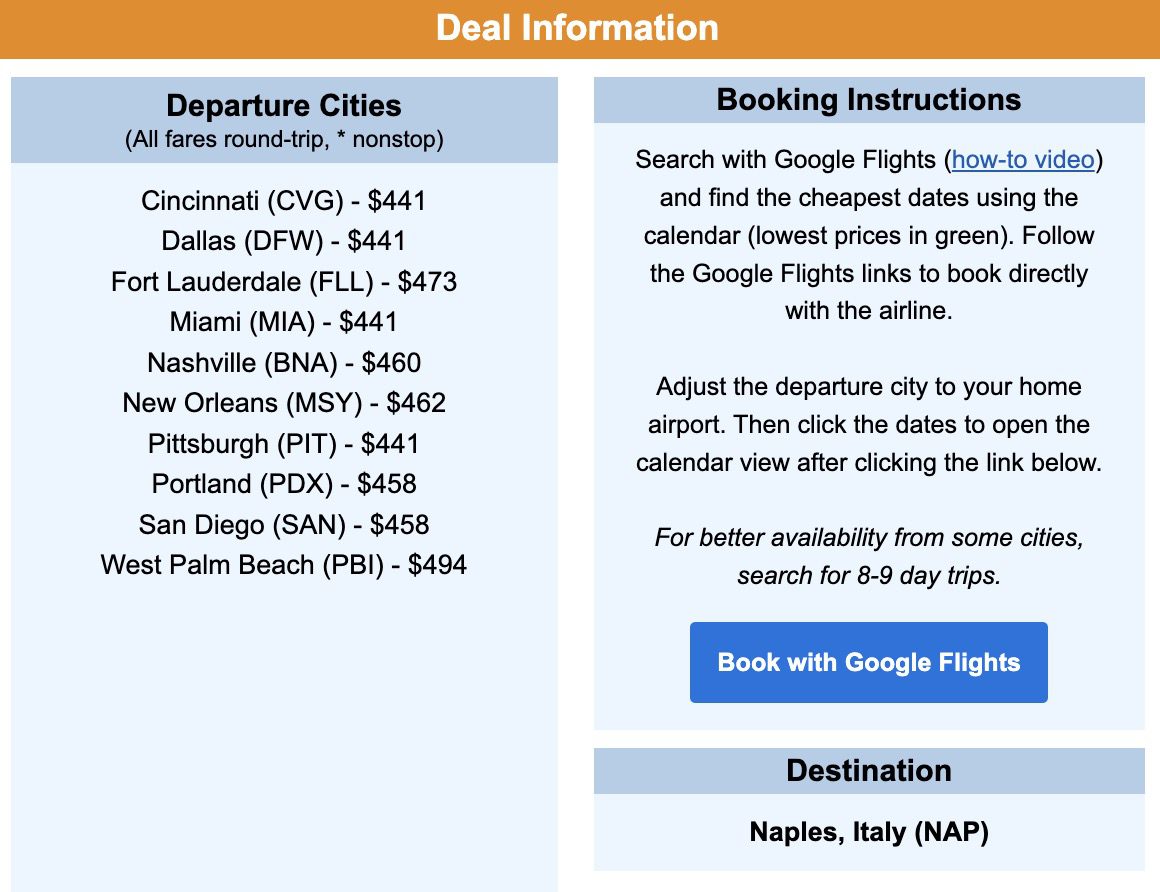Click the Fort Lauderdale (FLL) fare entry
The image size is (1160, 892).
coord(283,282)
